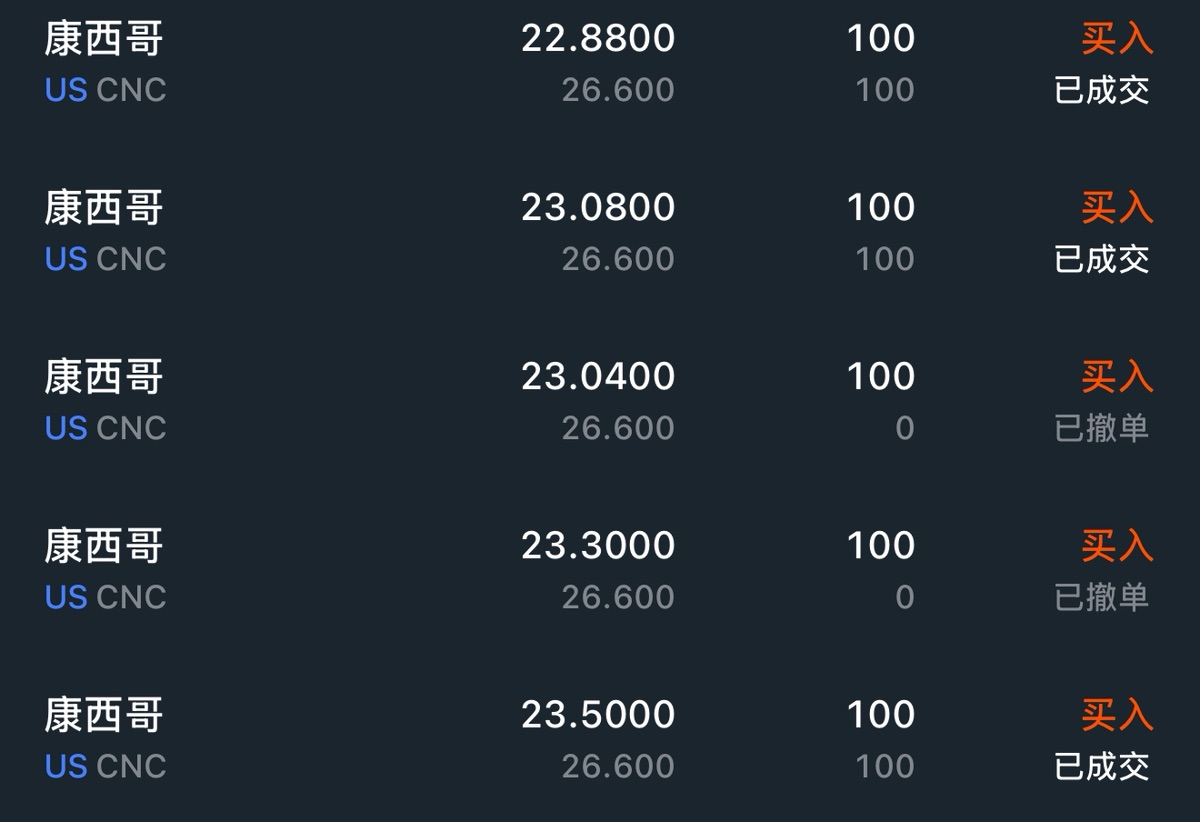
Task: Open the 康西哥 order priced 22.8800
Action: [600, 64]
